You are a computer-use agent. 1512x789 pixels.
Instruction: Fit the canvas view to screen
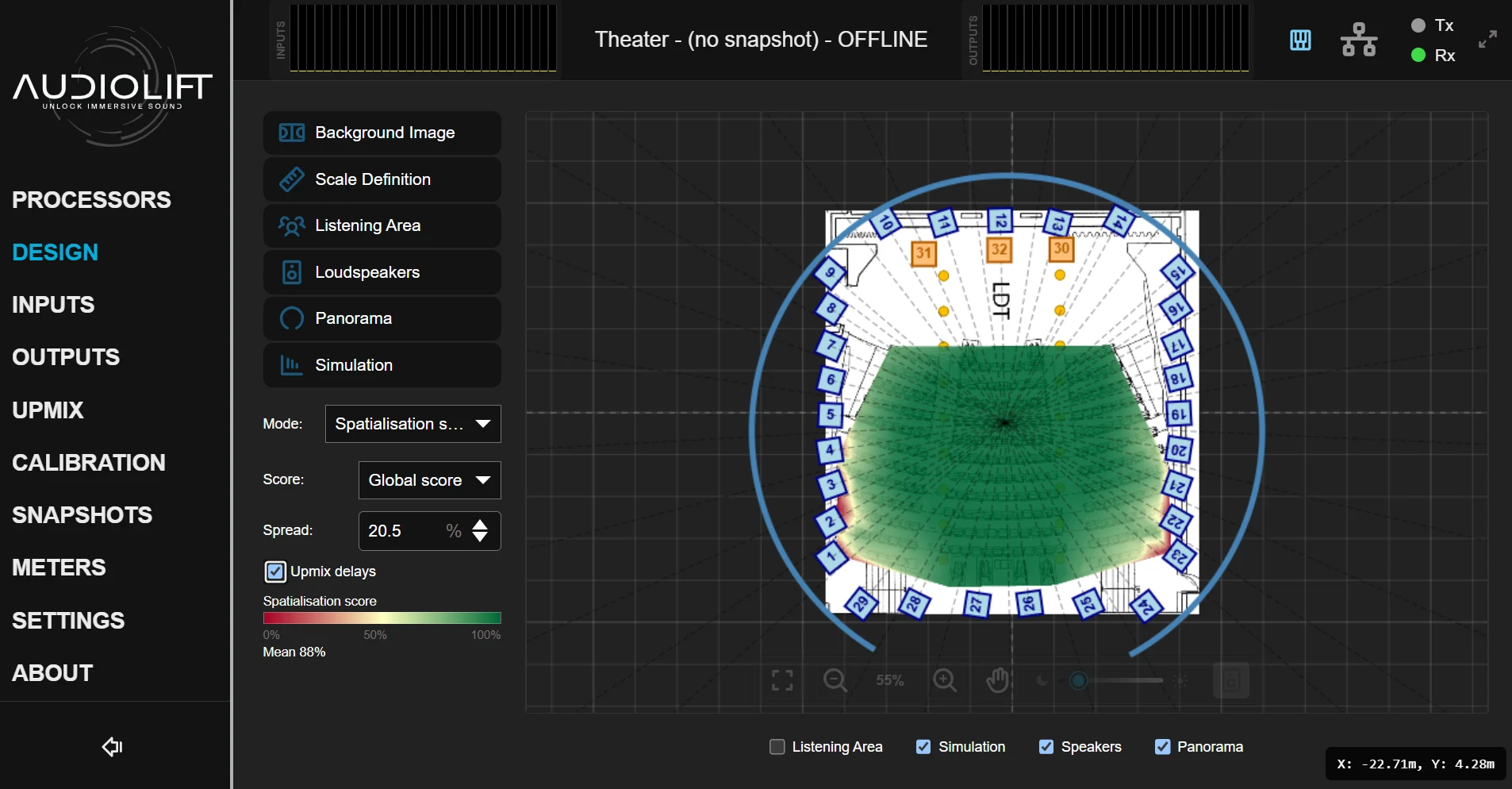pos(782,680)
